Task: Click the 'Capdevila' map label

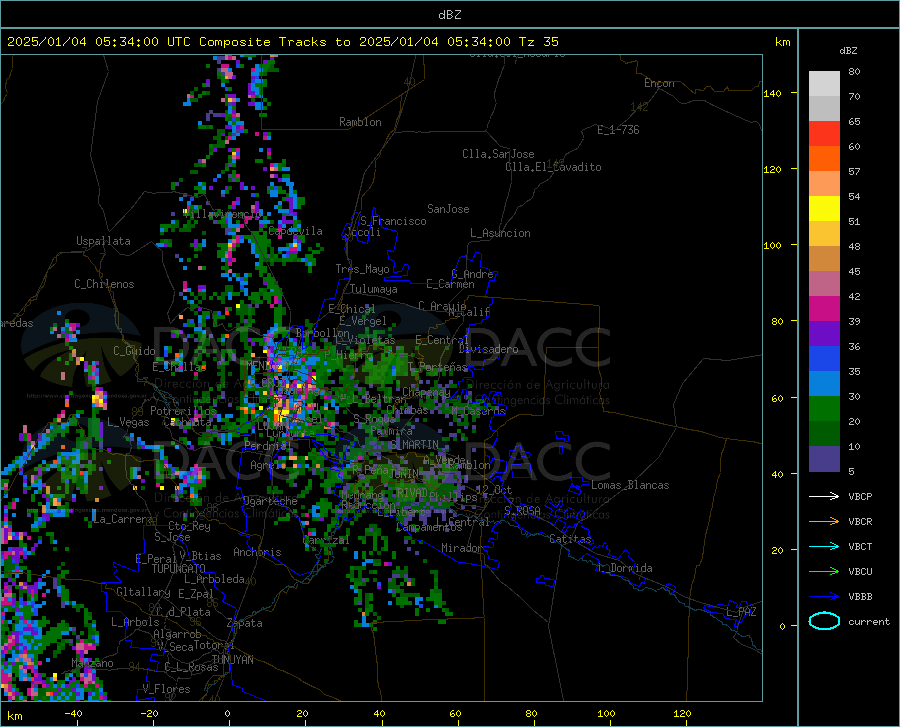Action: tap(295, 231)
